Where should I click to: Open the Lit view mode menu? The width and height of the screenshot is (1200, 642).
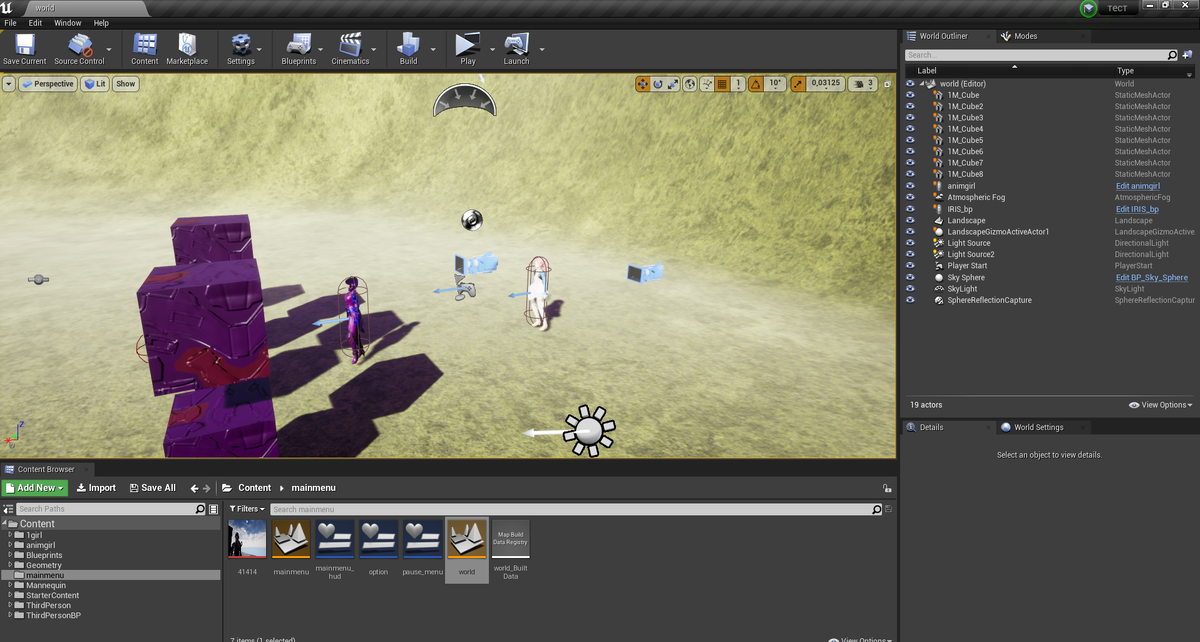click(95, 84)
